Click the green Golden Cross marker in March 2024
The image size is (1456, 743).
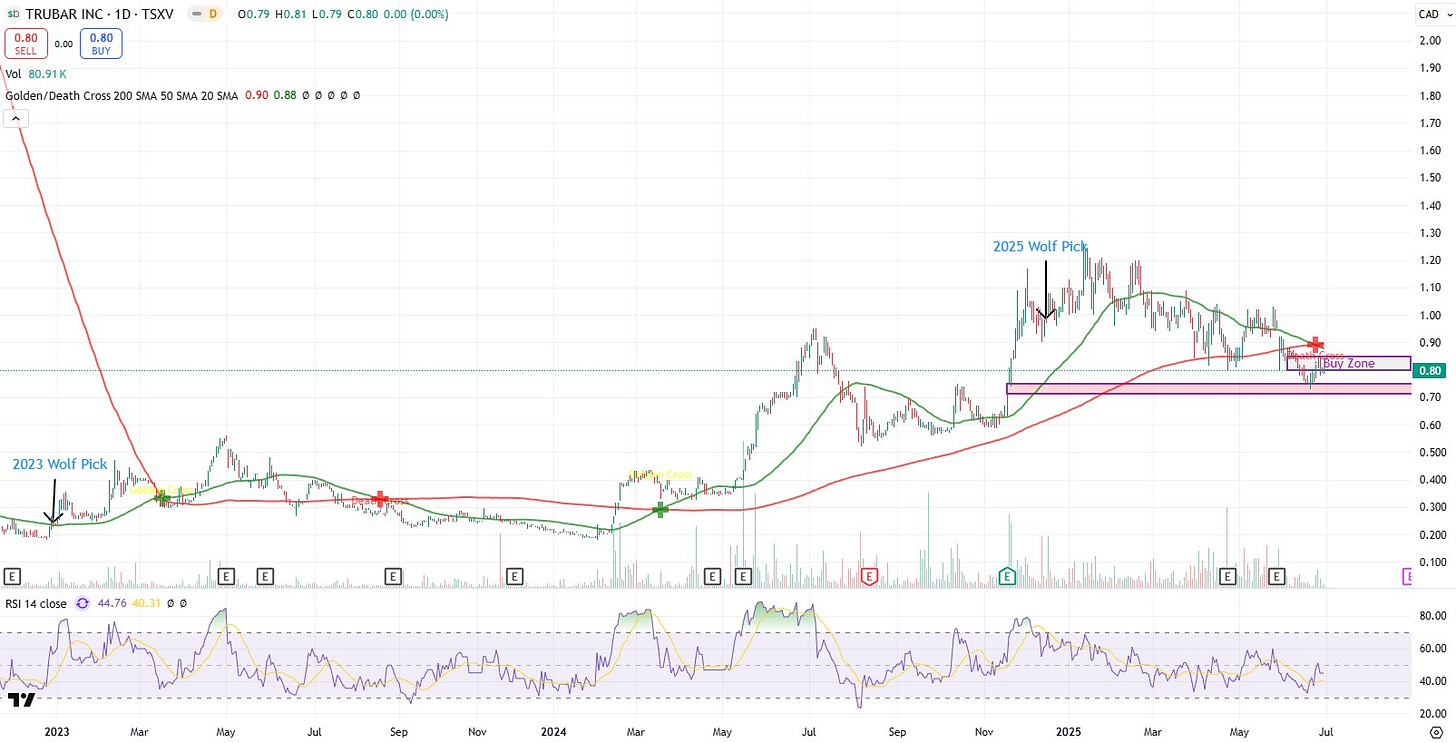[660, 509]
